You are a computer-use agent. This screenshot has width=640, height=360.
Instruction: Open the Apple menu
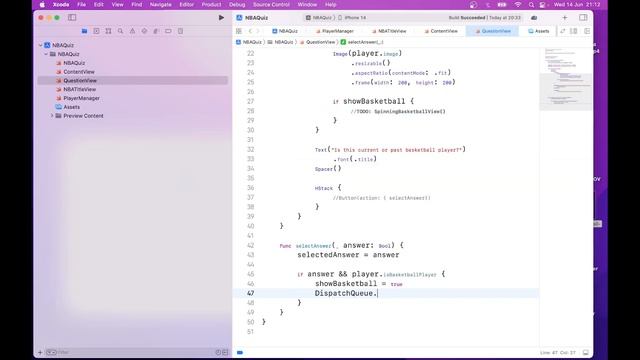coord(42,4)
